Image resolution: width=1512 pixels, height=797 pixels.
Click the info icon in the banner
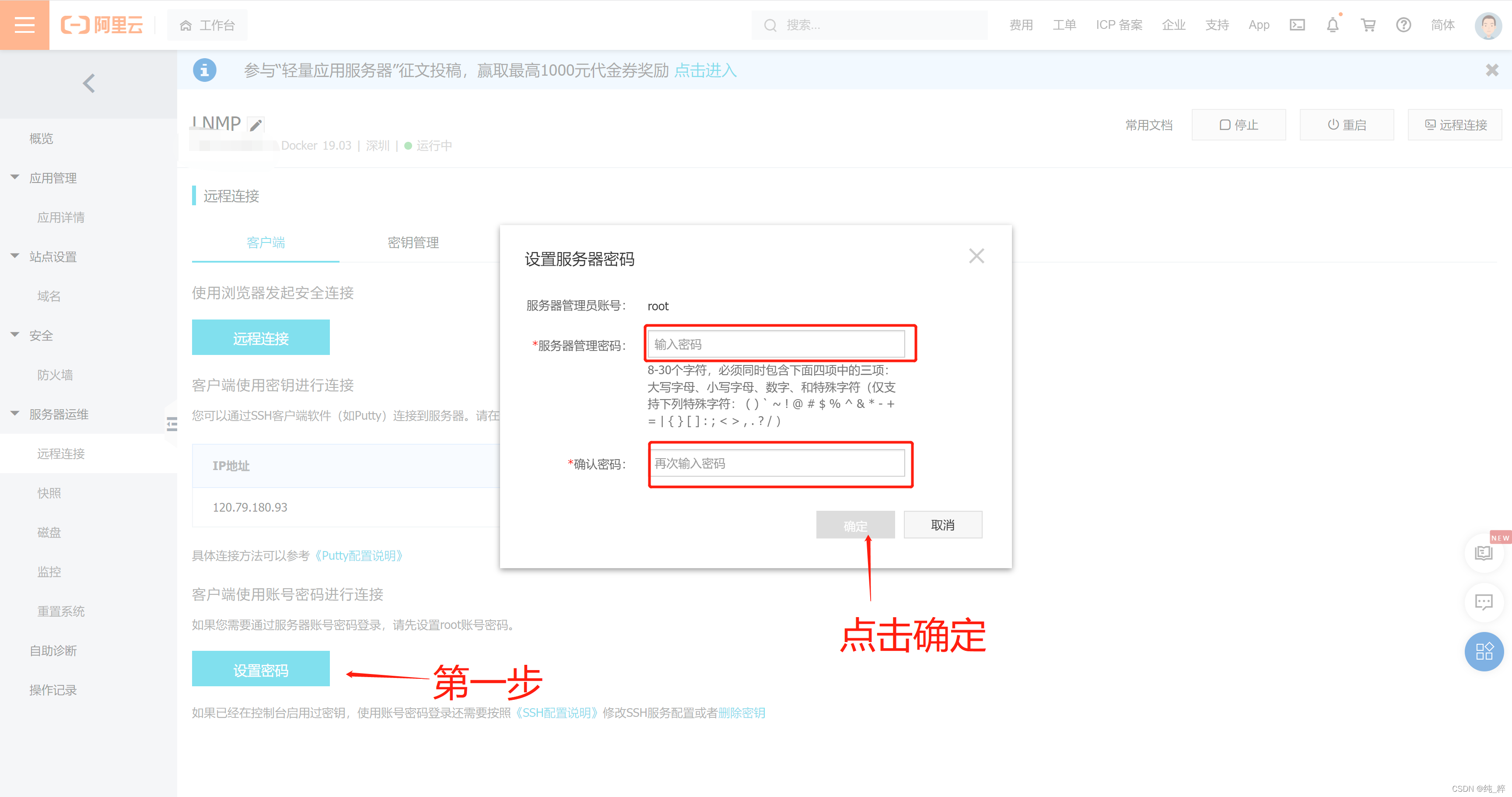click(204, 70)
